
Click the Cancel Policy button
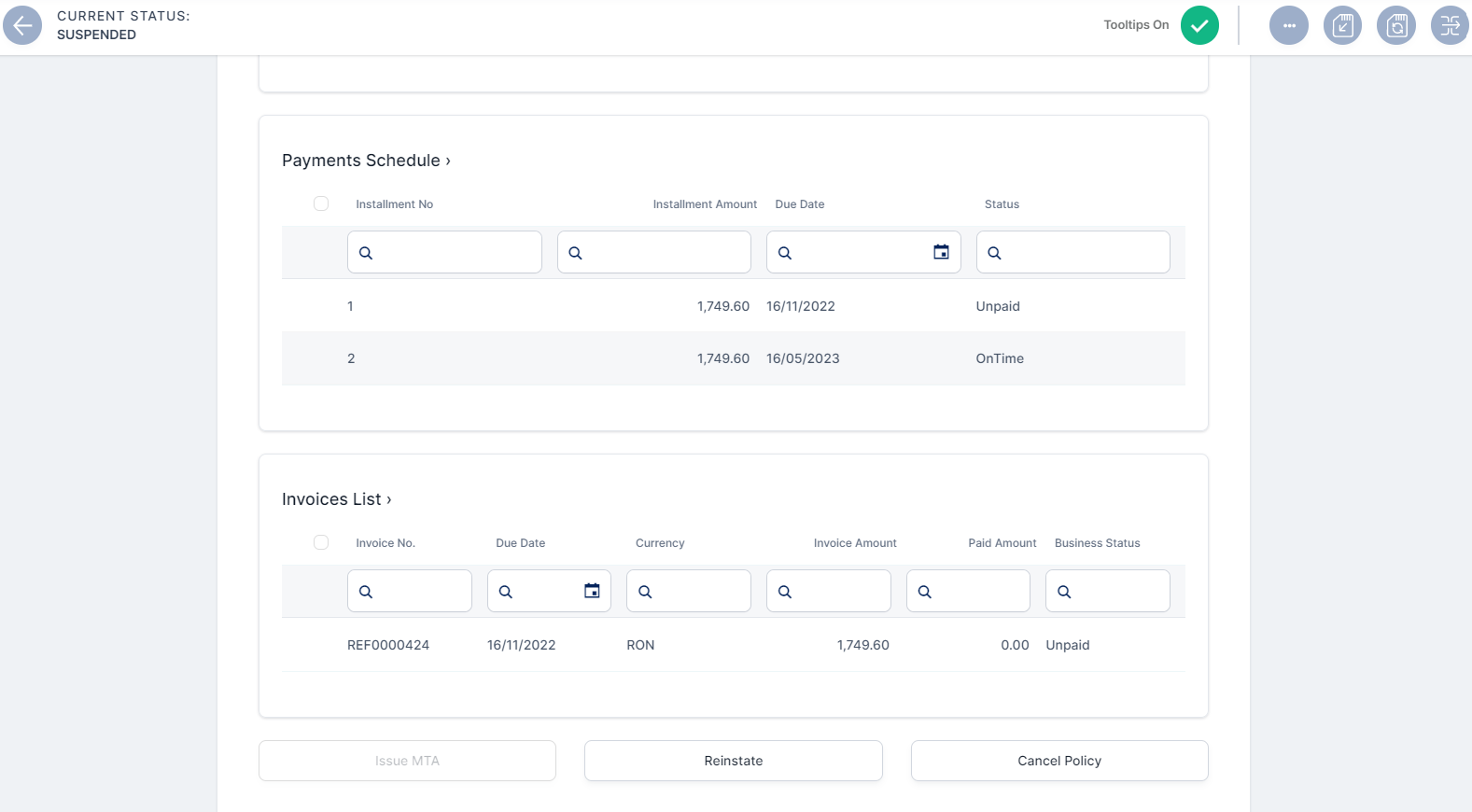[1058, 761]
